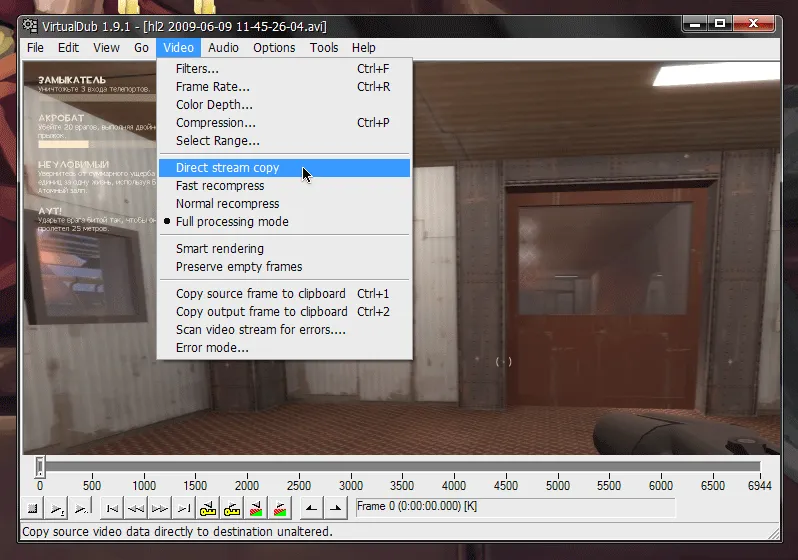
Task: Go to next keyframe with key icon
Action: (233, 508)
